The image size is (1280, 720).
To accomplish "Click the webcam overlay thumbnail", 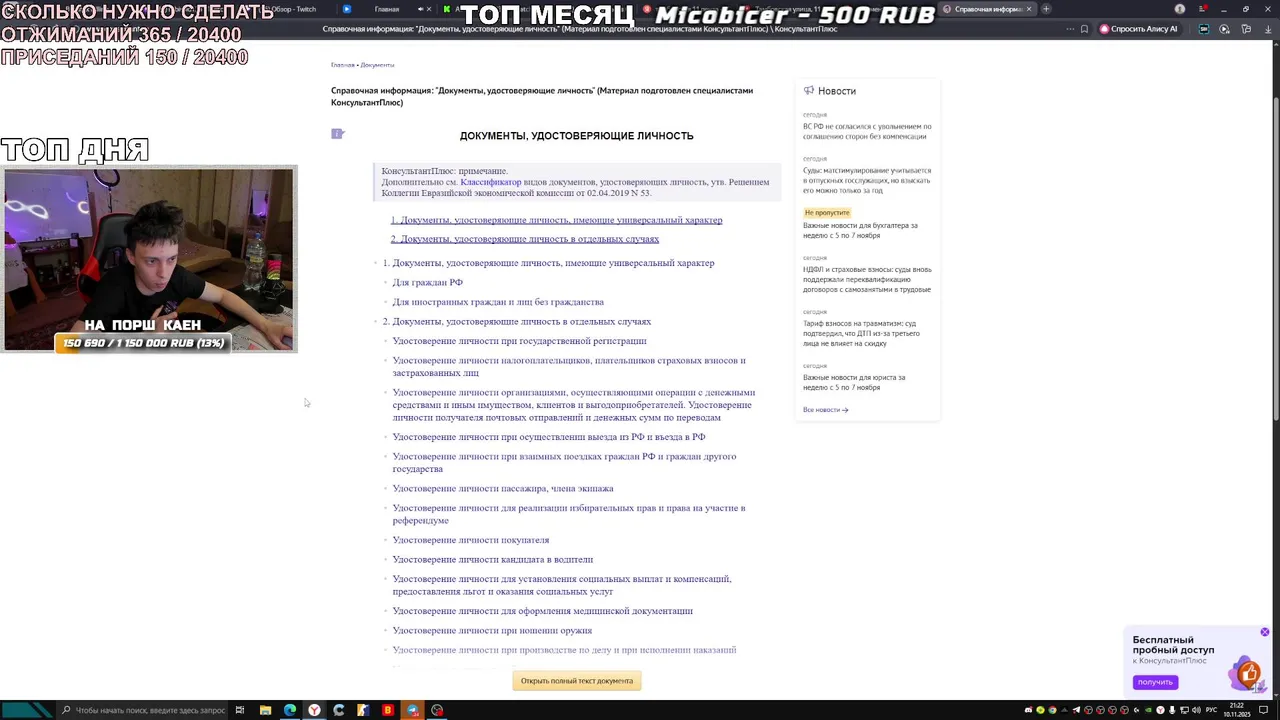I will [150, 260].
